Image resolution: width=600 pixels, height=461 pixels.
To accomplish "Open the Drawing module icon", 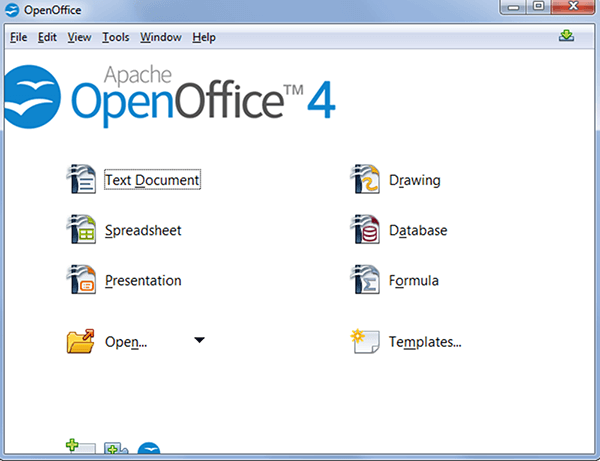I will [x=365, y=180].
